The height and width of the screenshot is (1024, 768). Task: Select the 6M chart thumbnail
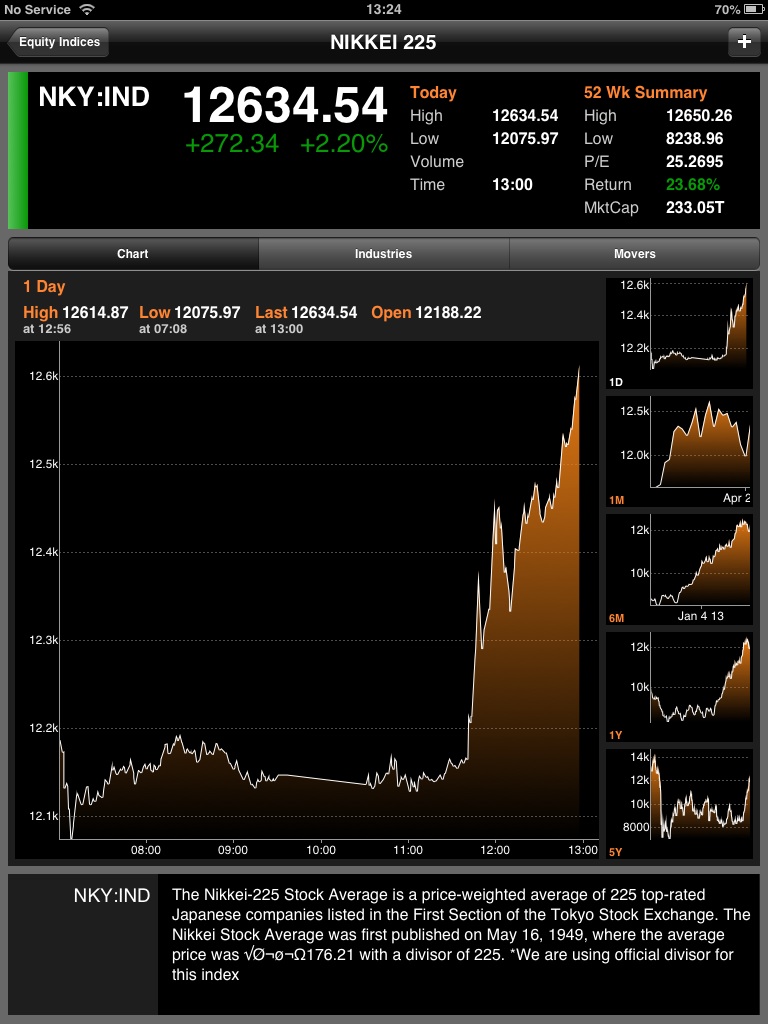679,569
